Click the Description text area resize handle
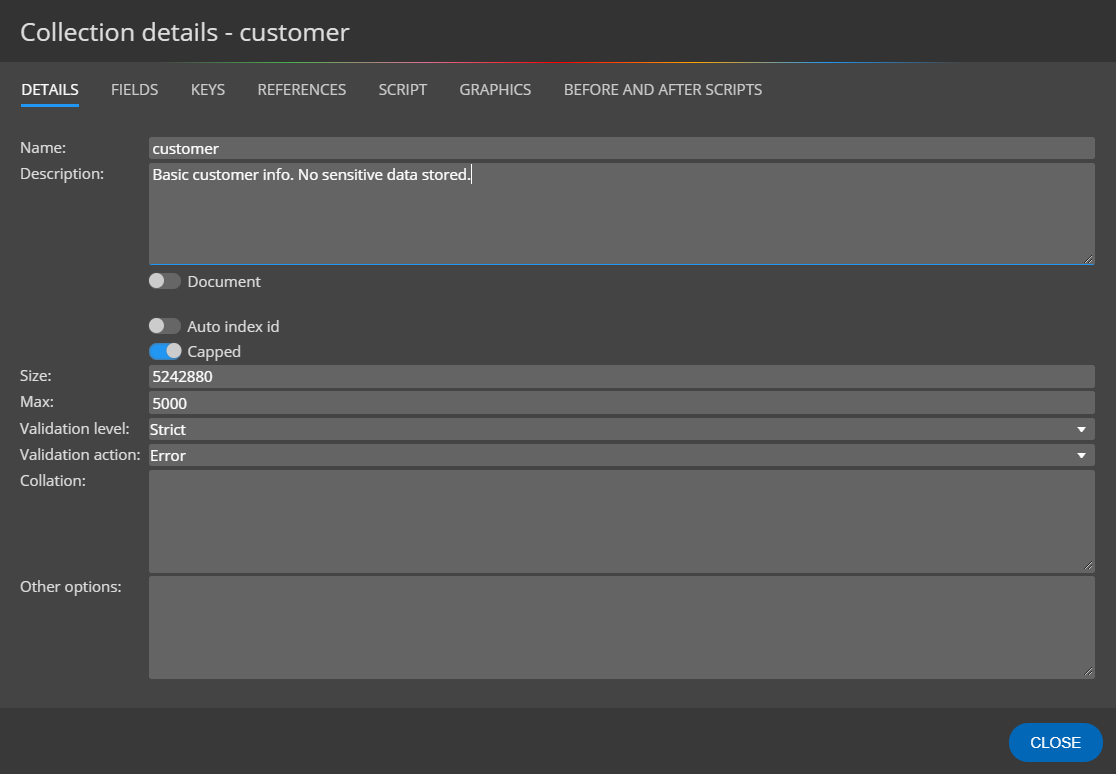Screen dimensions: 1116x774 pyautogui.click(x=1088, y=259)
